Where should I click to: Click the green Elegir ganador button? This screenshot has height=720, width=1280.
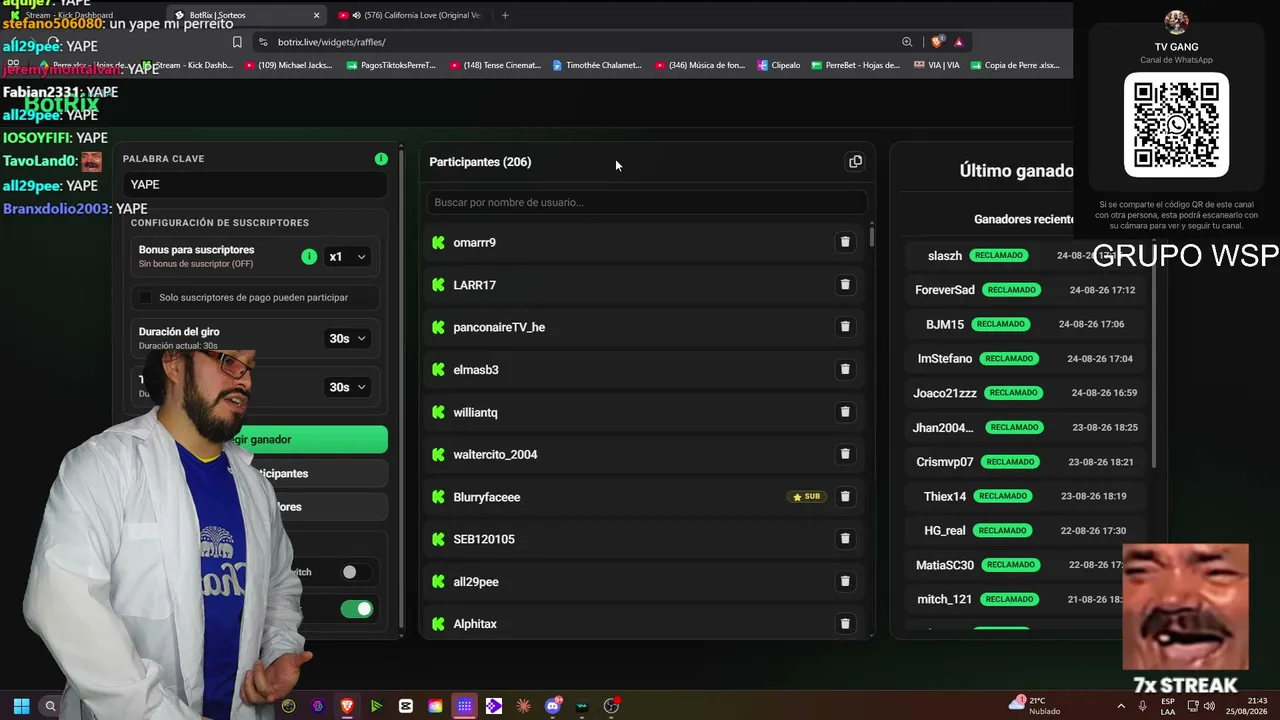255,439
